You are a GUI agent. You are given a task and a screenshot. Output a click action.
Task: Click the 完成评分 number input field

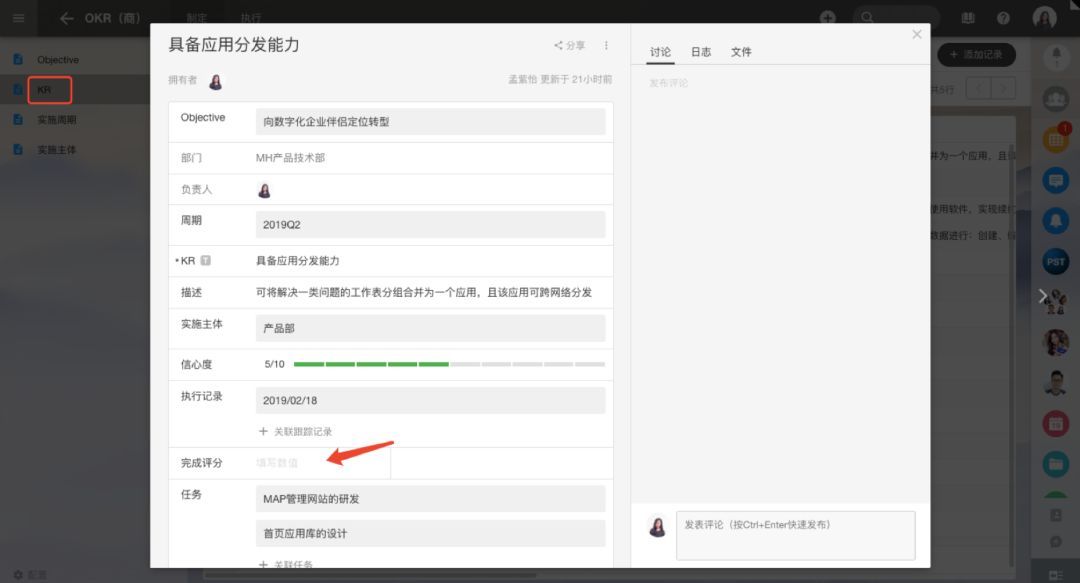[322, 463]
